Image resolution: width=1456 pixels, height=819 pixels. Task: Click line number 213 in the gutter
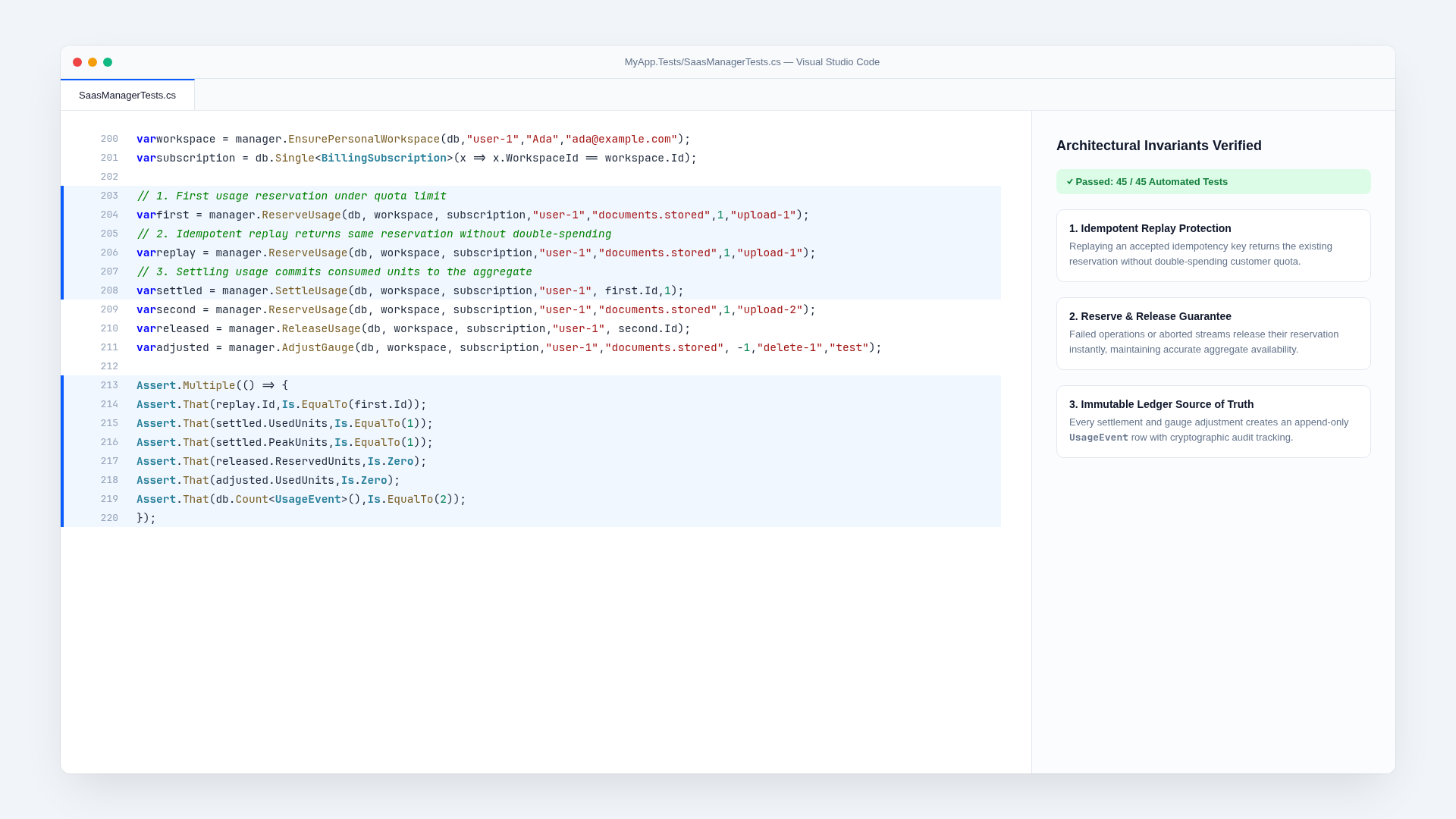pyautogui.click(x=109, y=385)
